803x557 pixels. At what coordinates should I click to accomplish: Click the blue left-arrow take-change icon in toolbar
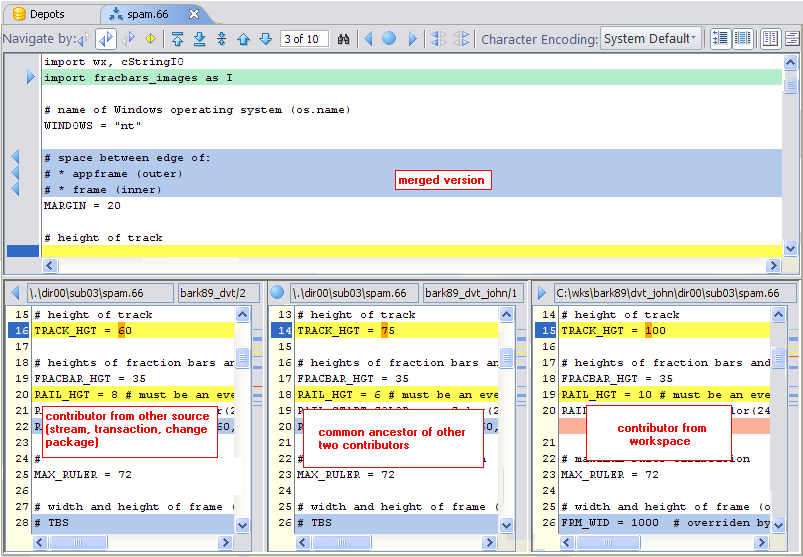pyautogui.click(x=367, y=39)
